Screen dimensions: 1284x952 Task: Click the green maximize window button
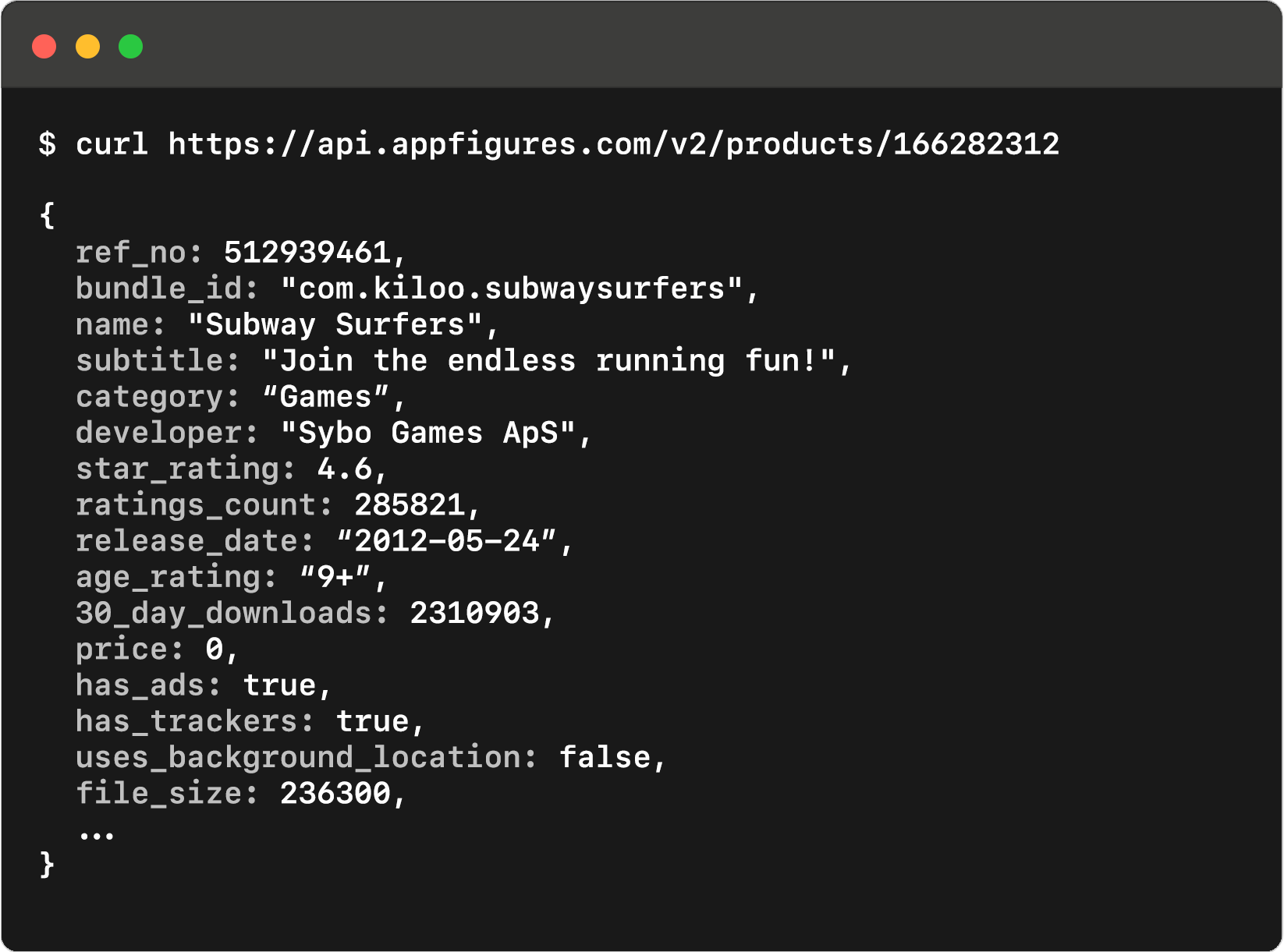click(x=130, y=47)
